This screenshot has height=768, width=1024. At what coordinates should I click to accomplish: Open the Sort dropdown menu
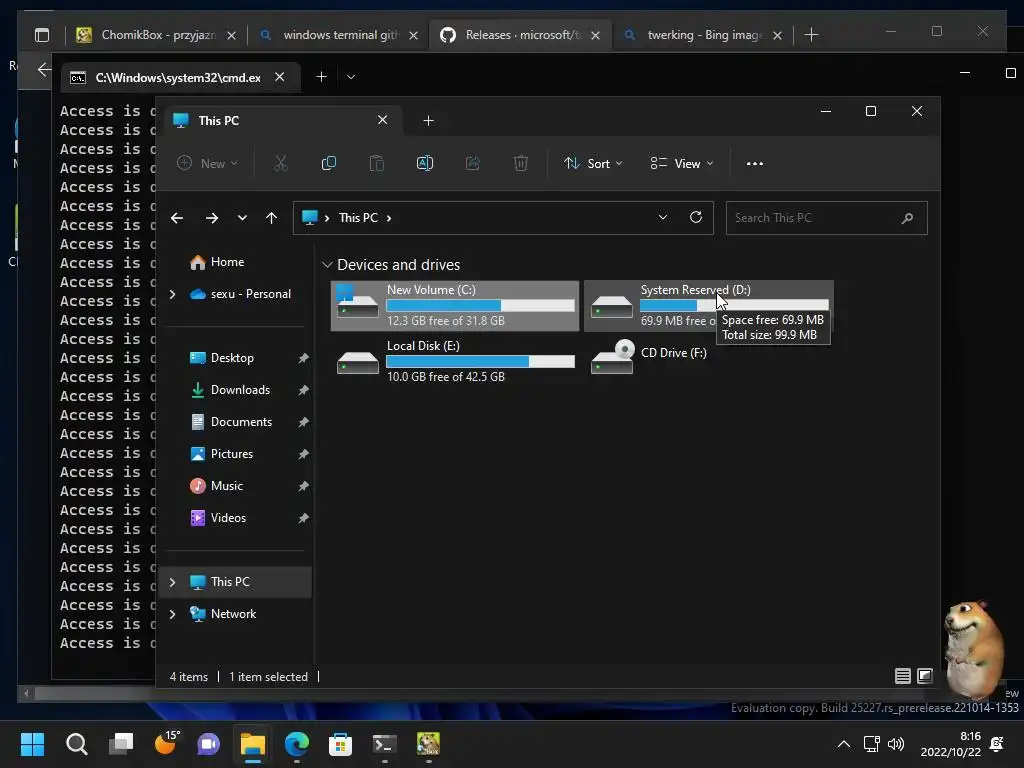point(593,163)
